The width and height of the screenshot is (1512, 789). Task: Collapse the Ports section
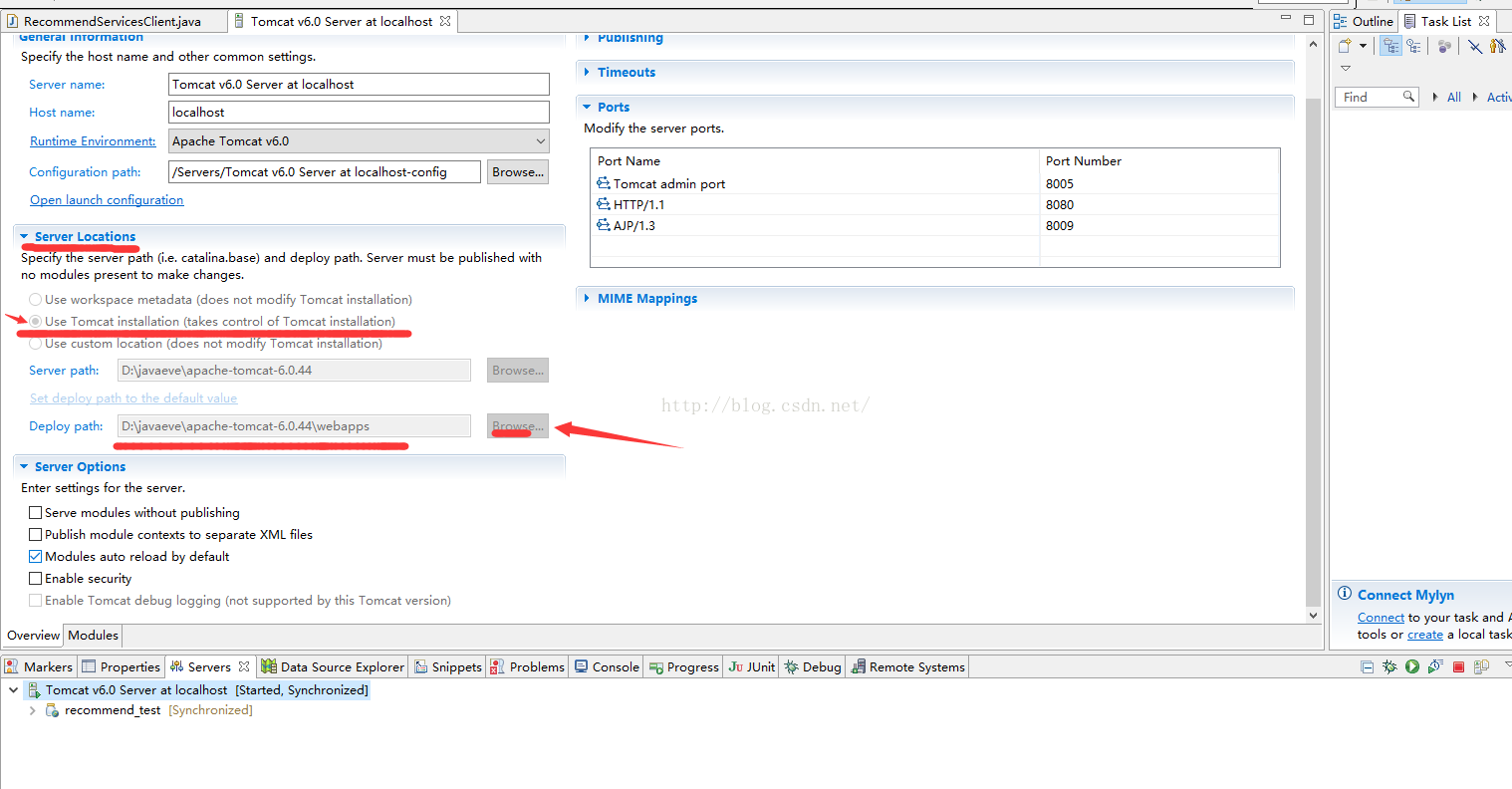588,107
